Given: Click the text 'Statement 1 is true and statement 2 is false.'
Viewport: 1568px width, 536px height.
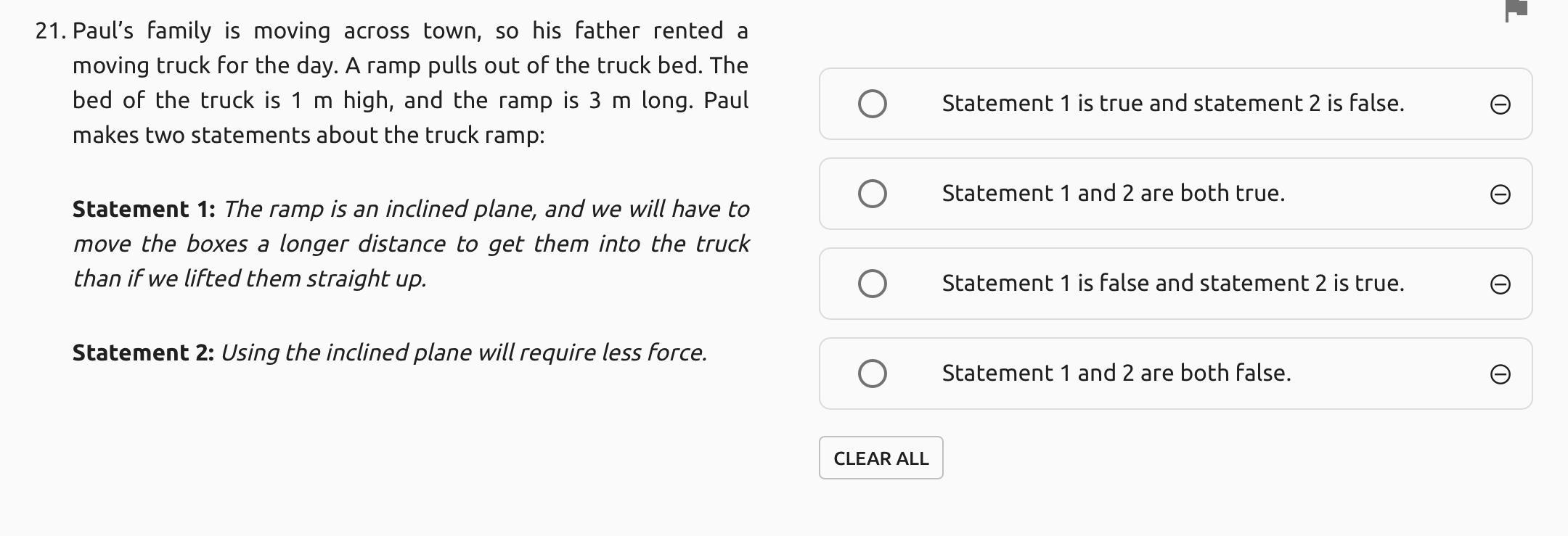Looking at the screenshot, I should coord(1172,103).
